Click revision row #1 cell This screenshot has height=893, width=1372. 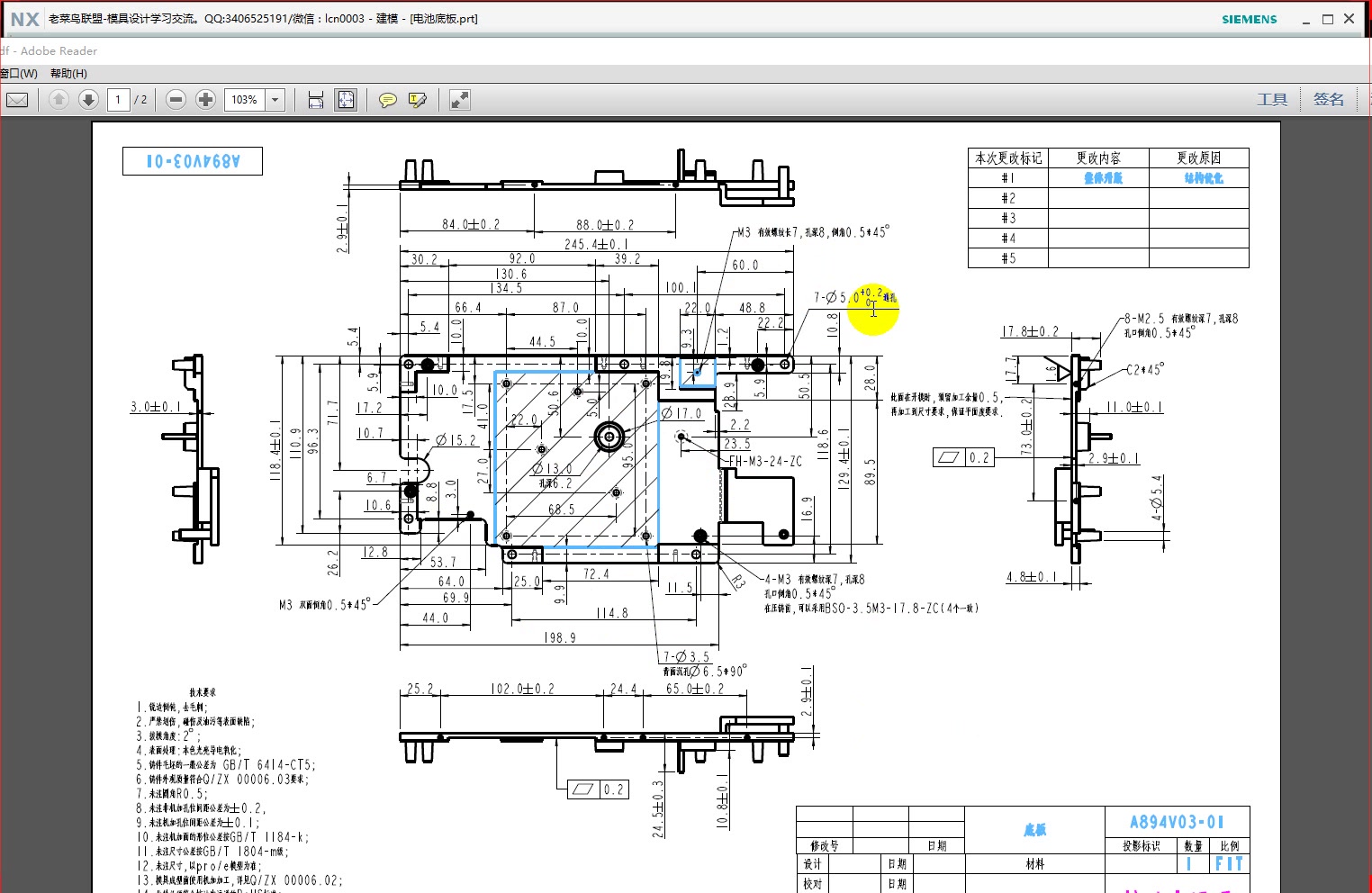click(x=1008, y=178)
